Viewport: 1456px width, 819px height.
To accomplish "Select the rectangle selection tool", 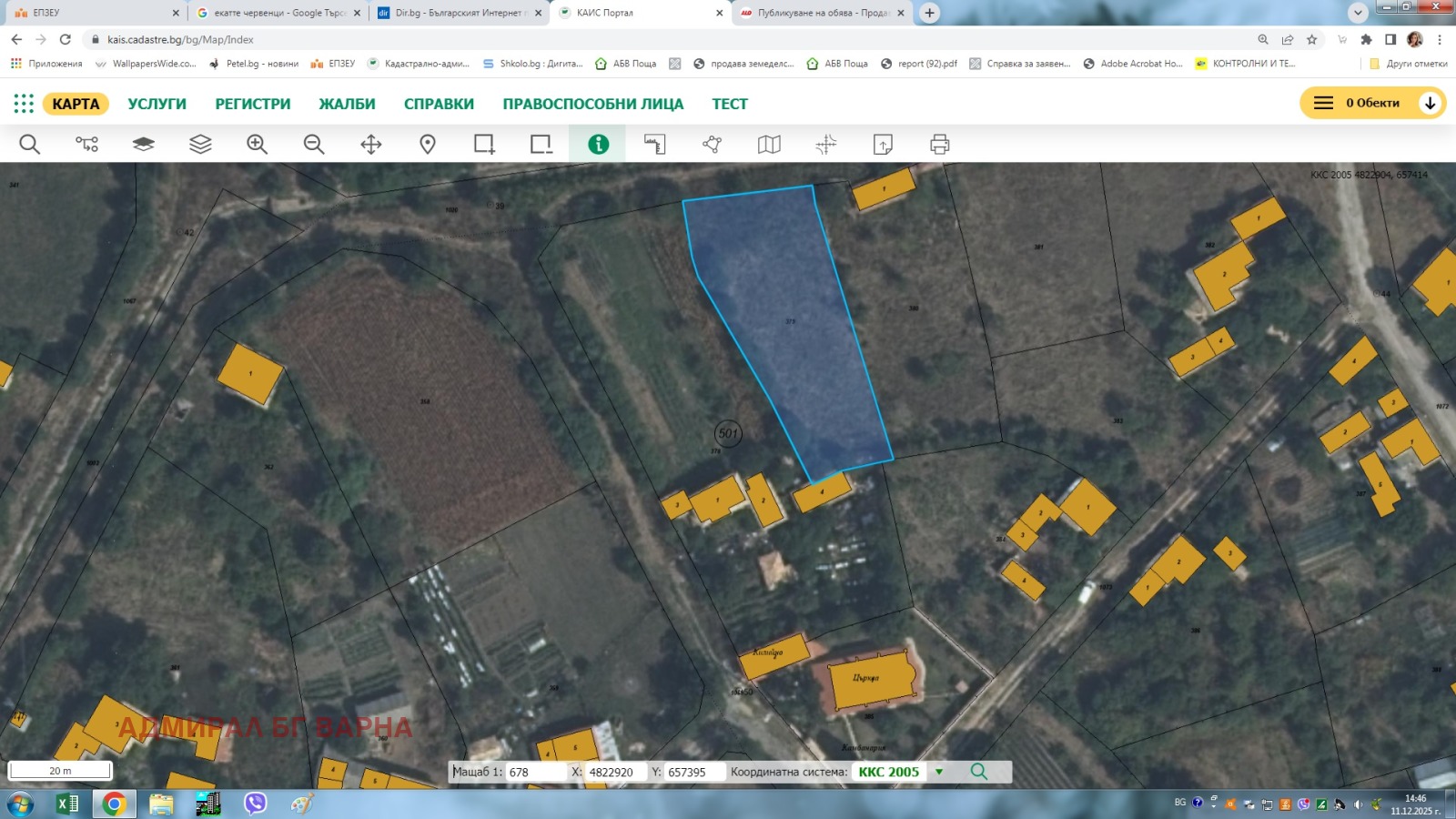I will pos(483,143).
